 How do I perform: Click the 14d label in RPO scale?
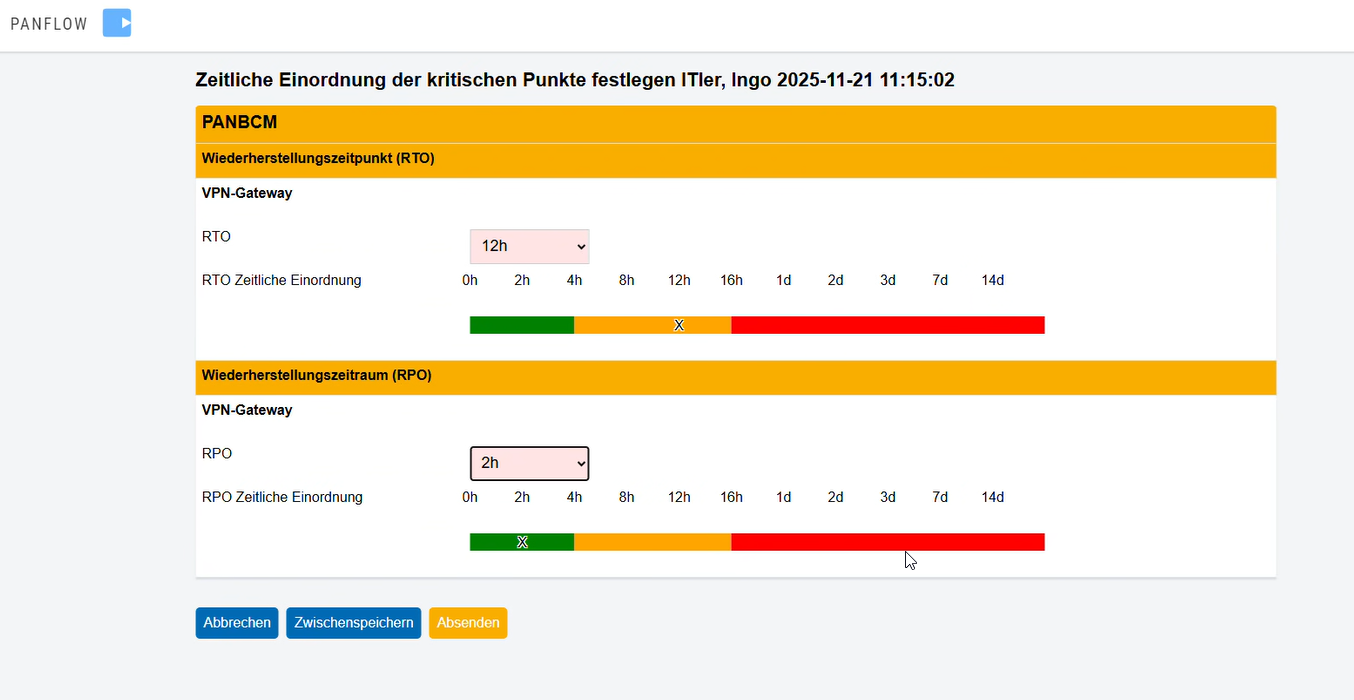(x=992, y=497)
